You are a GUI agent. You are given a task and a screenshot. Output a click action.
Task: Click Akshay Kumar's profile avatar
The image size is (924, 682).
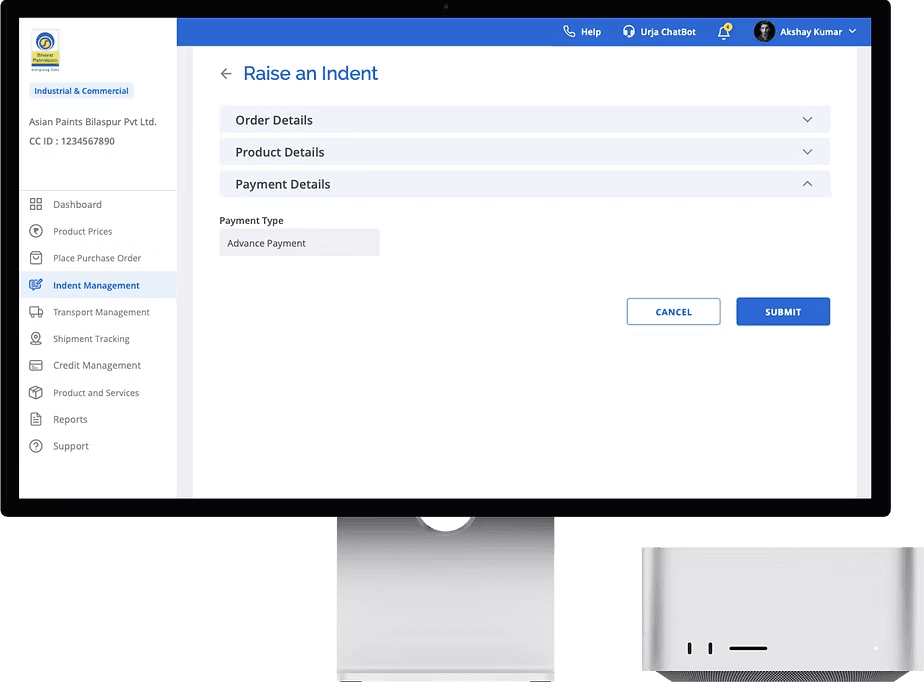[x=764, y=31]
